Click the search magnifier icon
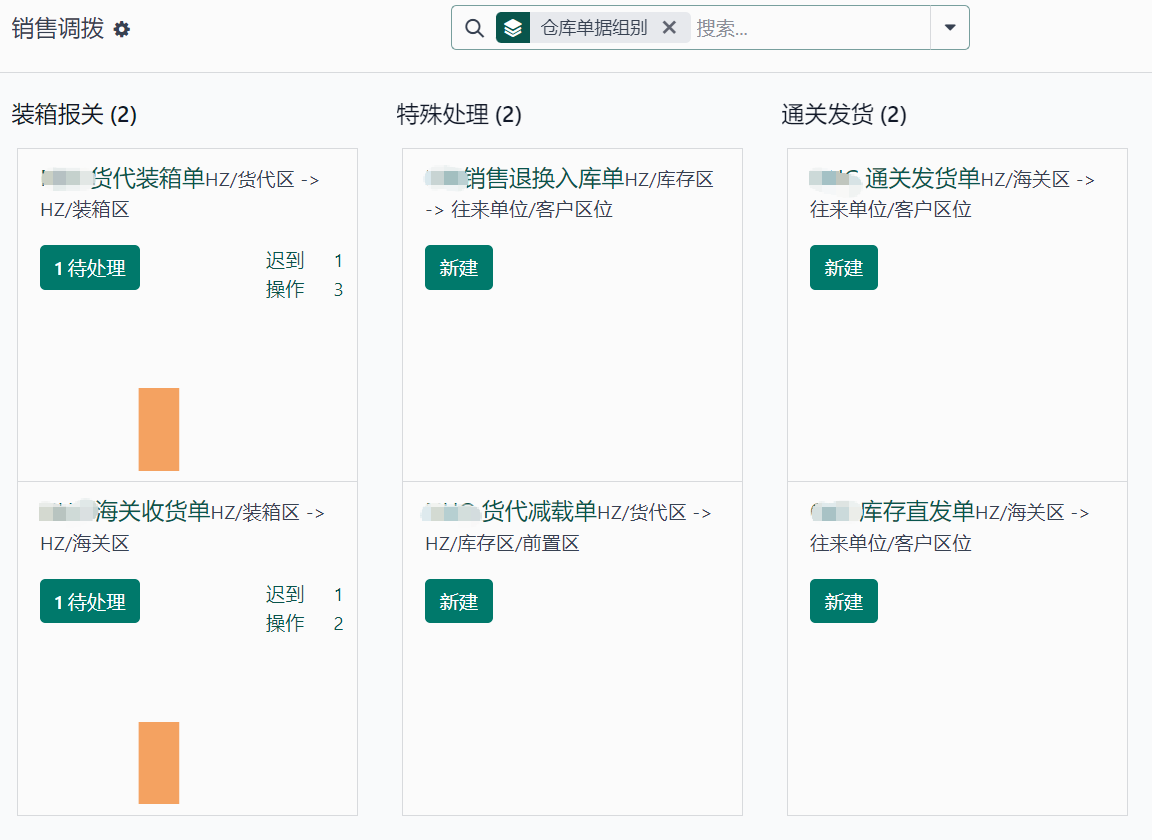 pyautogui.click(x=474, y=27)
